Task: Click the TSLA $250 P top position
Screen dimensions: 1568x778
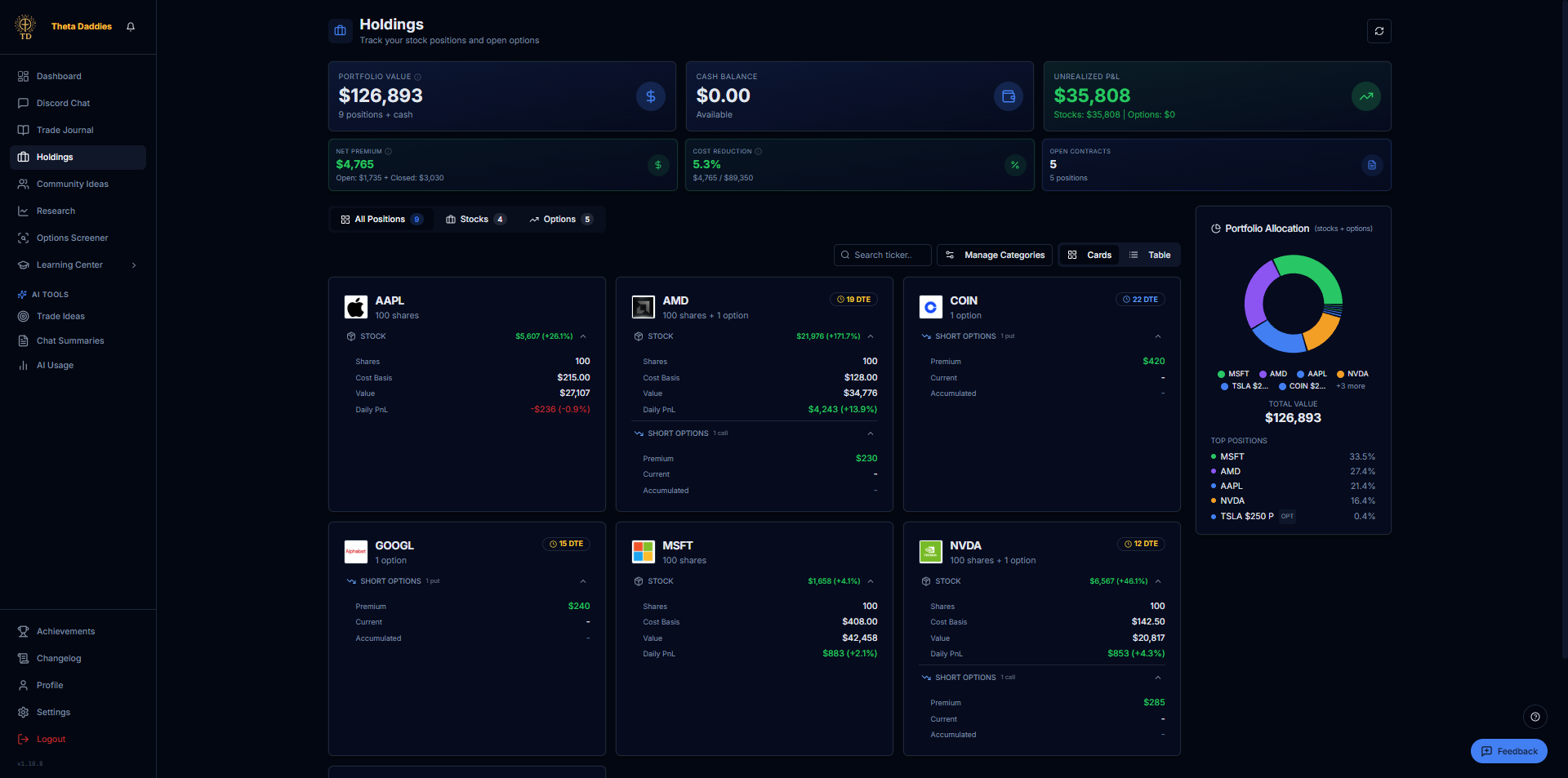Action: click(x=1294, y=516)
